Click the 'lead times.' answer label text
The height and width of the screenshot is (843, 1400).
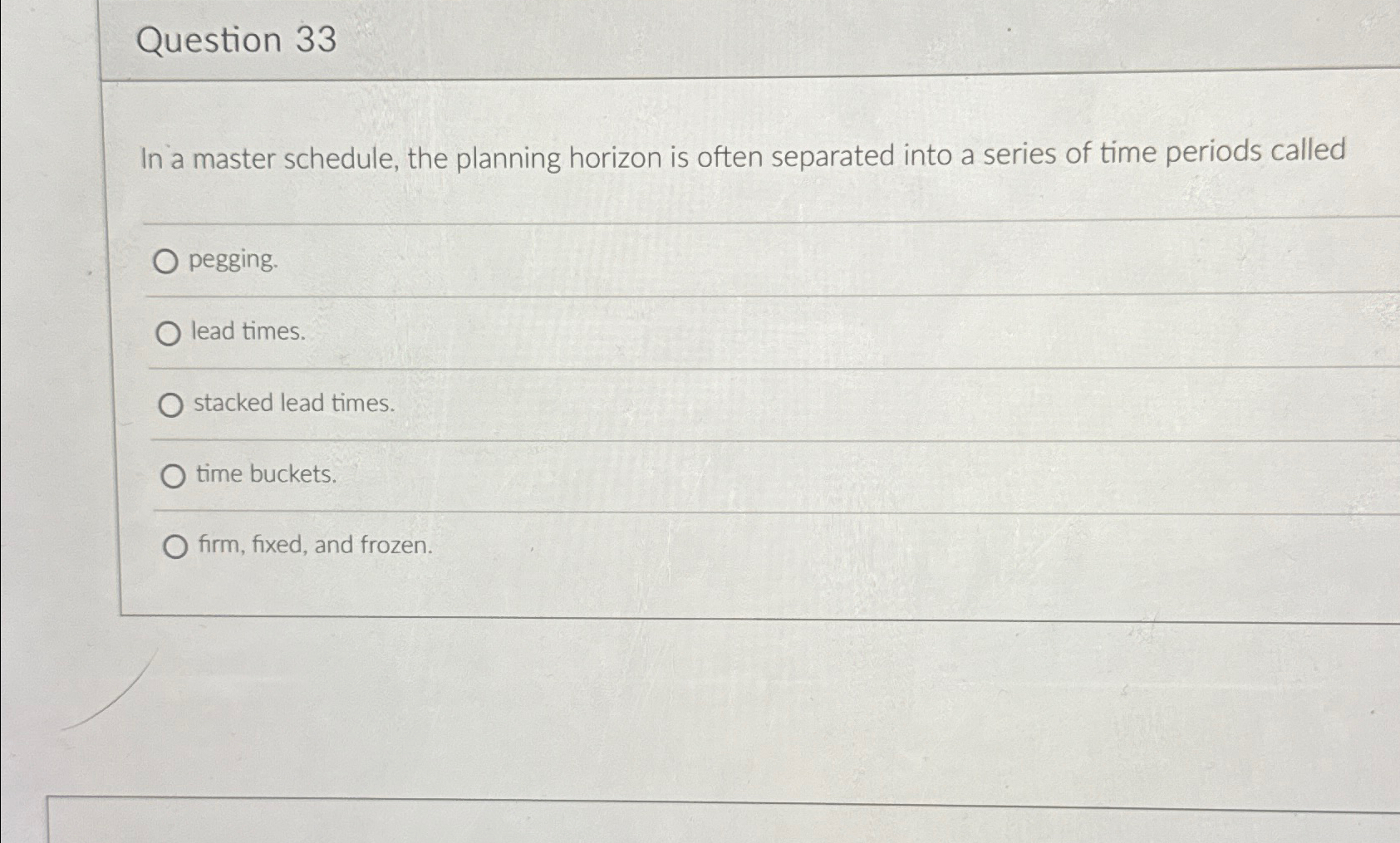pyautogui.click(x=247, y=333)
